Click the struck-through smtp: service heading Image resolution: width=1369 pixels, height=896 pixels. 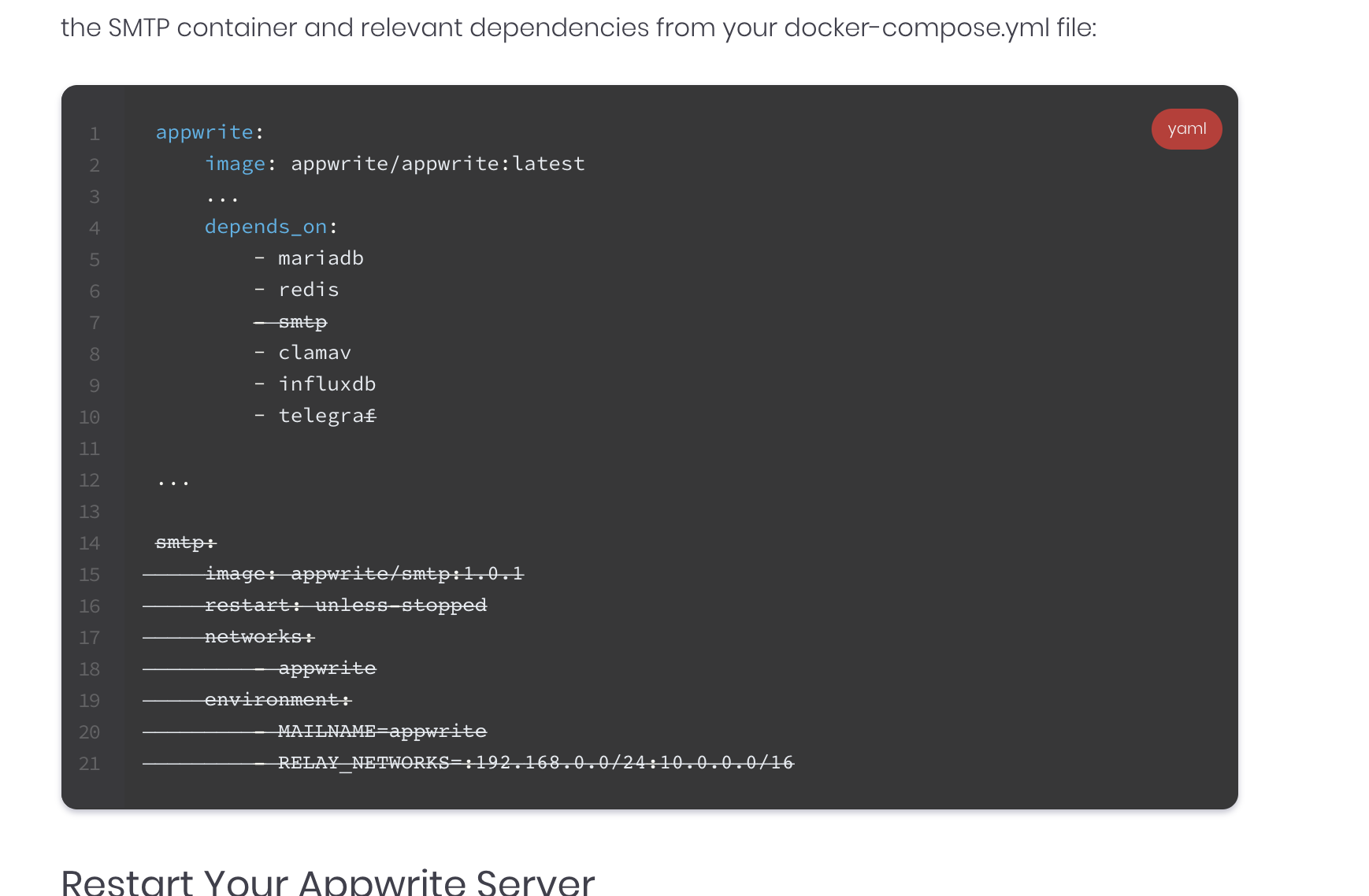pyautogui.click(x=186, y=542)
